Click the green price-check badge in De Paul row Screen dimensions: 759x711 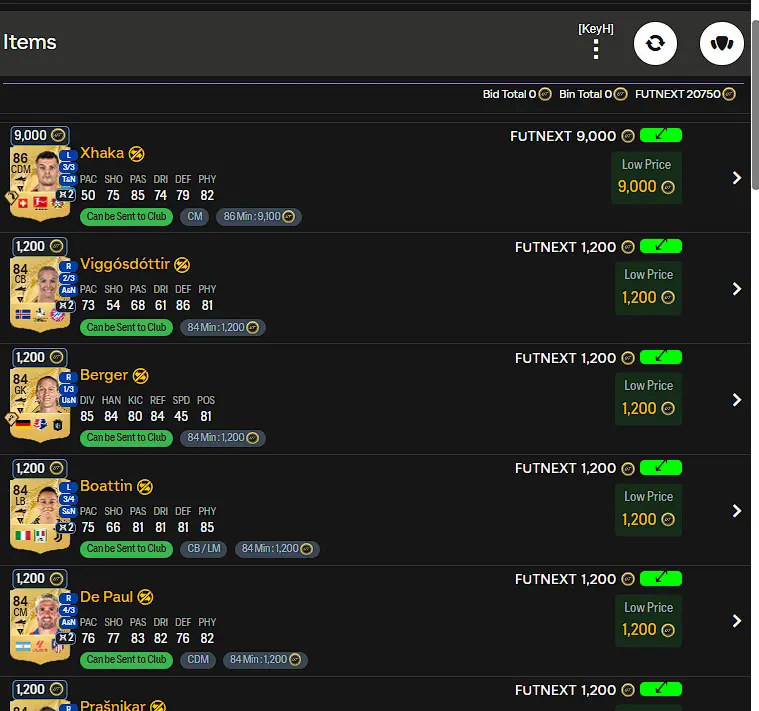click(x=661, y=578)
